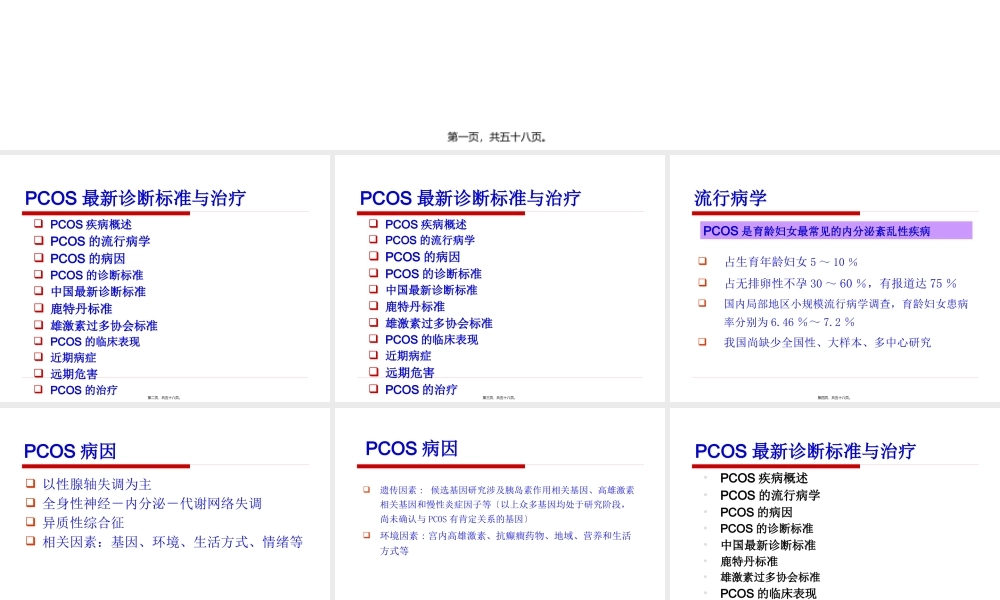Check the bullet box next to 近期病症
1000x600 pixels.
pos(40,356)
